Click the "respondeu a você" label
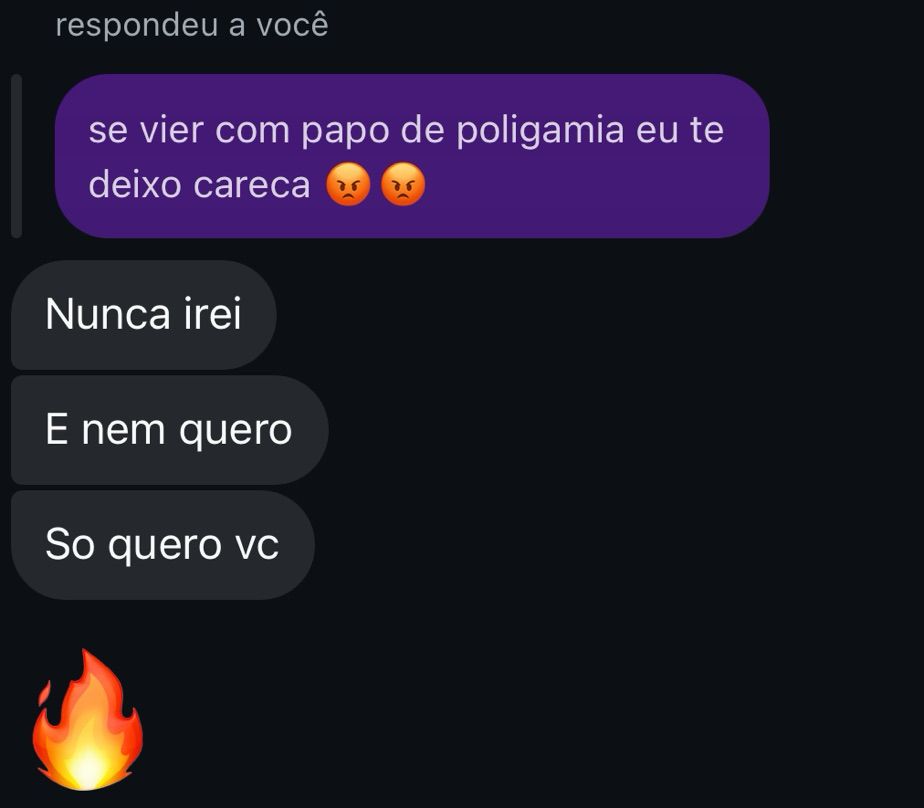924x808 pixels. (192, 26)
